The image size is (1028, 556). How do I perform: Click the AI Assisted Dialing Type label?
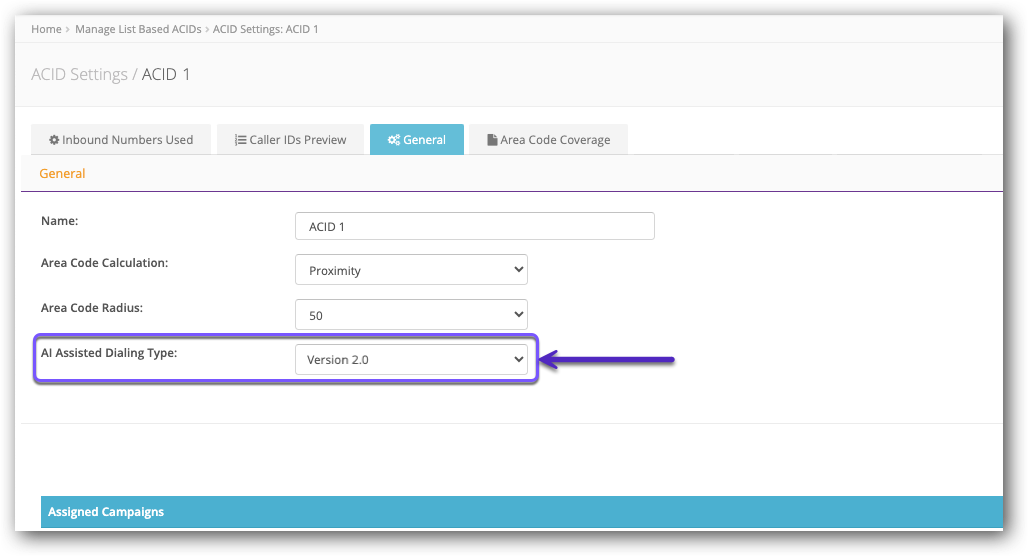click(109, 353)
